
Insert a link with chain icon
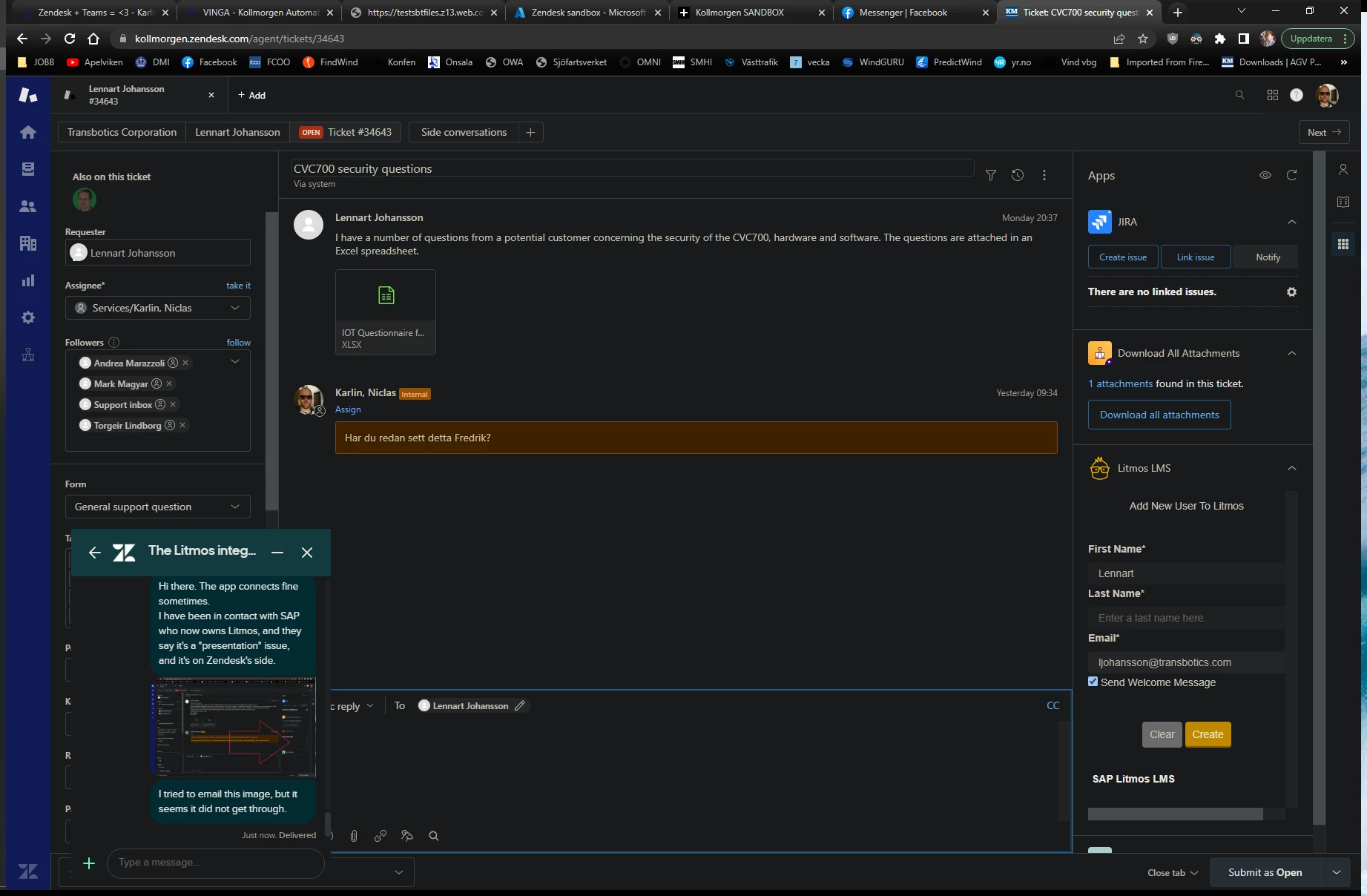click(381, 836)
